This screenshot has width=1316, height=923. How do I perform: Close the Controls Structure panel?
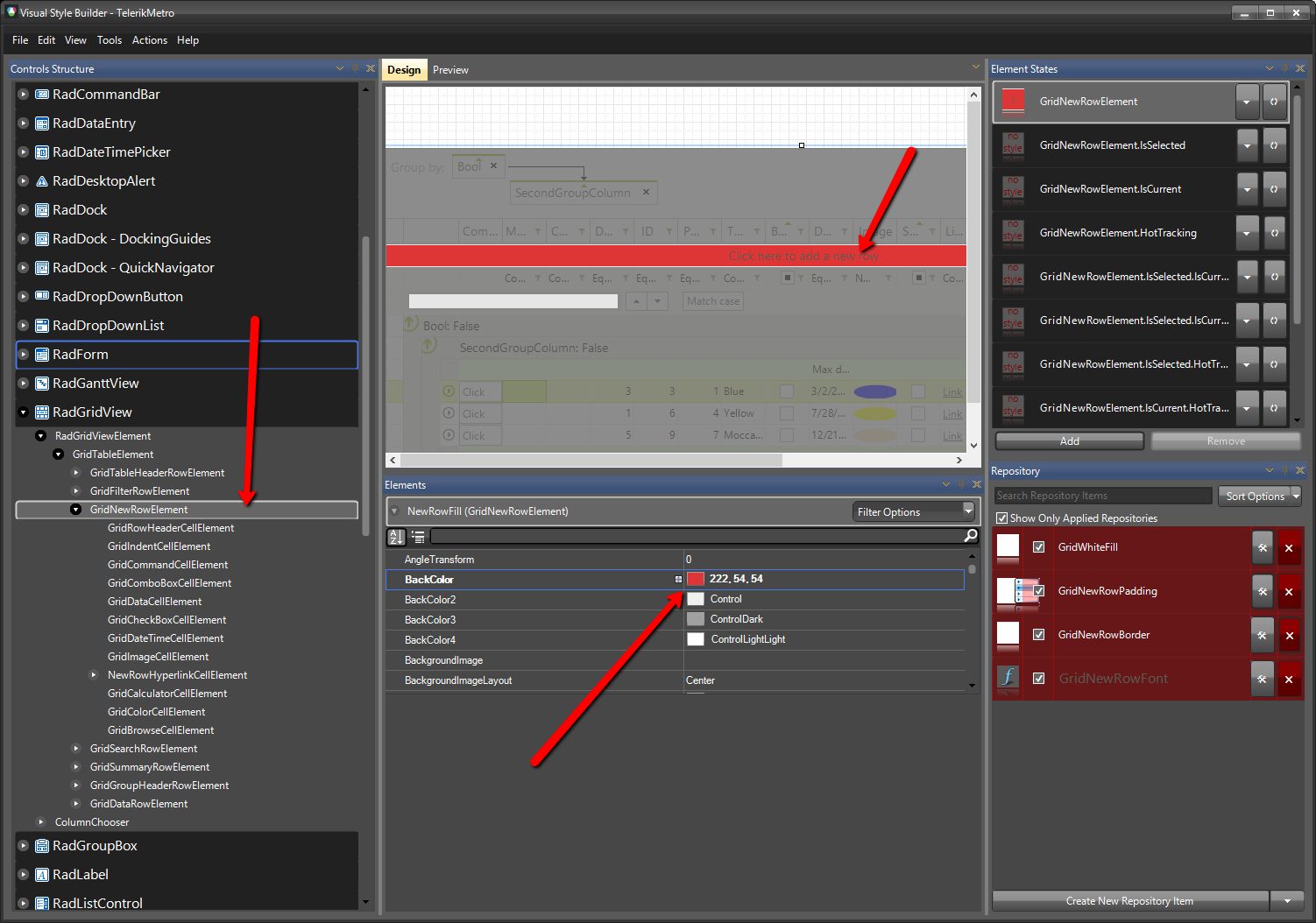[371, 68]
